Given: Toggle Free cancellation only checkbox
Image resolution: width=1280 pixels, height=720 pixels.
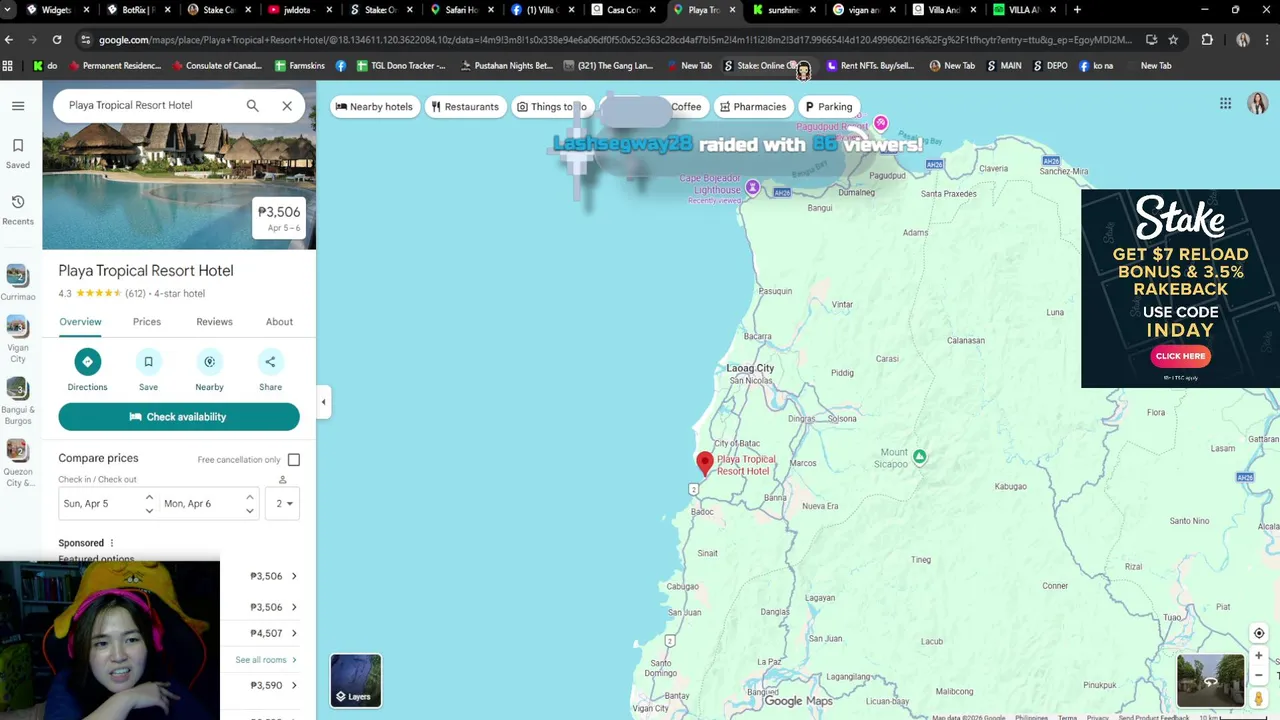Looking at the screenshot, I should 294,460.
